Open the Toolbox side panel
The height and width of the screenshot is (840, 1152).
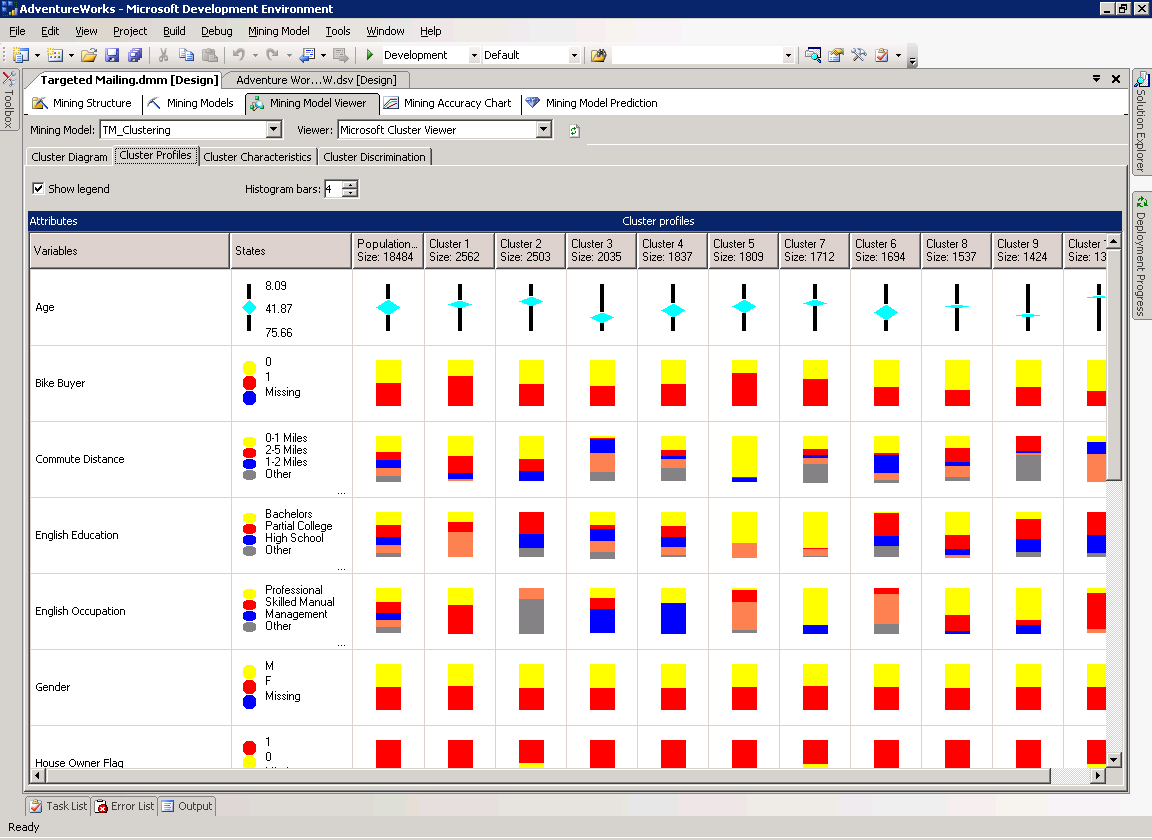click(9, 100)
